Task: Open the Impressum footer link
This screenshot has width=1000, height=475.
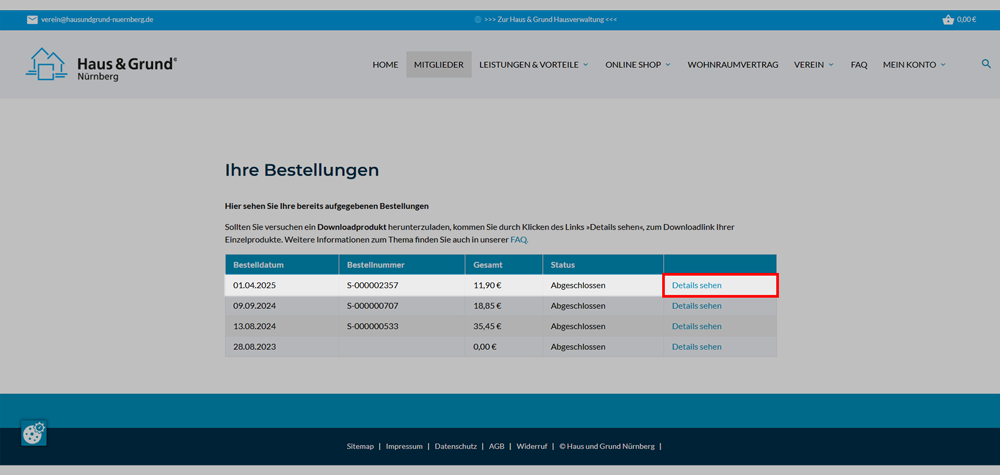Action: click(x=404, y=446)
